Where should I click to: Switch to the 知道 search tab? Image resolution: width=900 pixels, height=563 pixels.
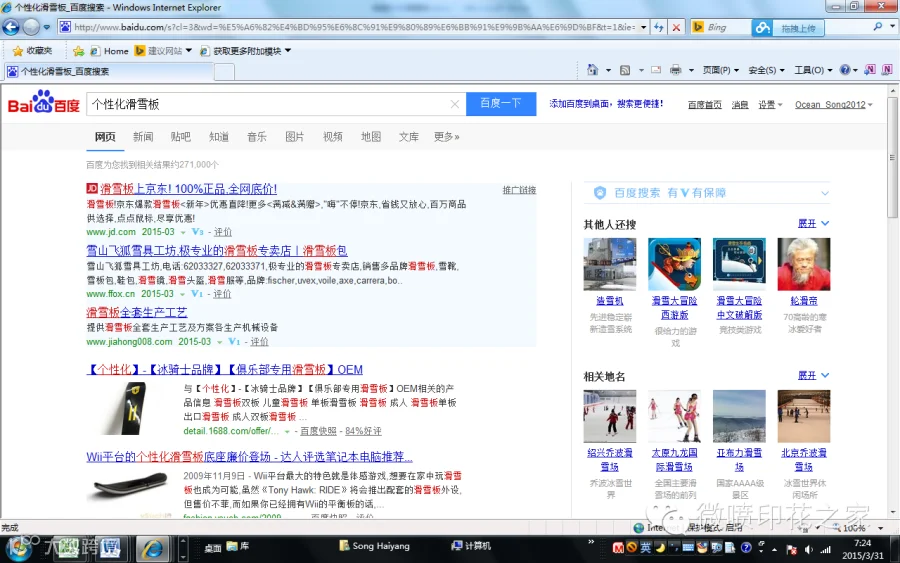tap(219, 137)
